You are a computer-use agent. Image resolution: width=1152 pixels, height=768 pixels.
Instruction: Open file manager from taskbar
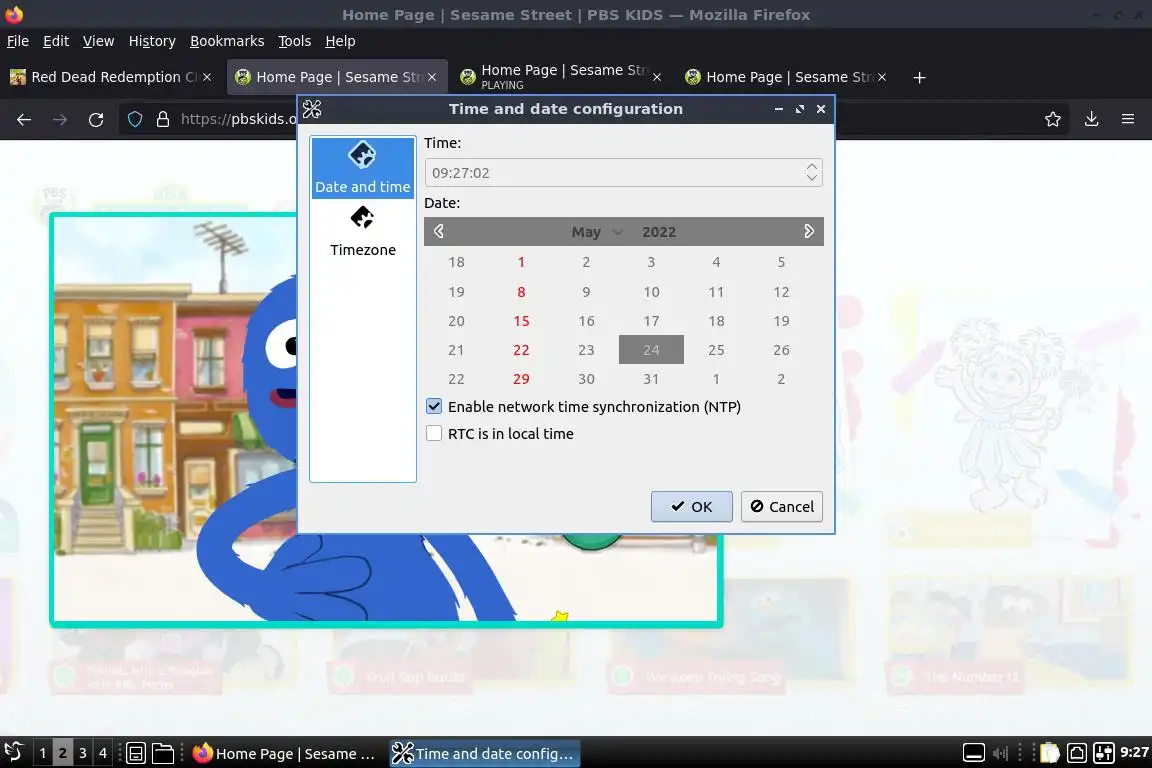click(x=162, y=753)
